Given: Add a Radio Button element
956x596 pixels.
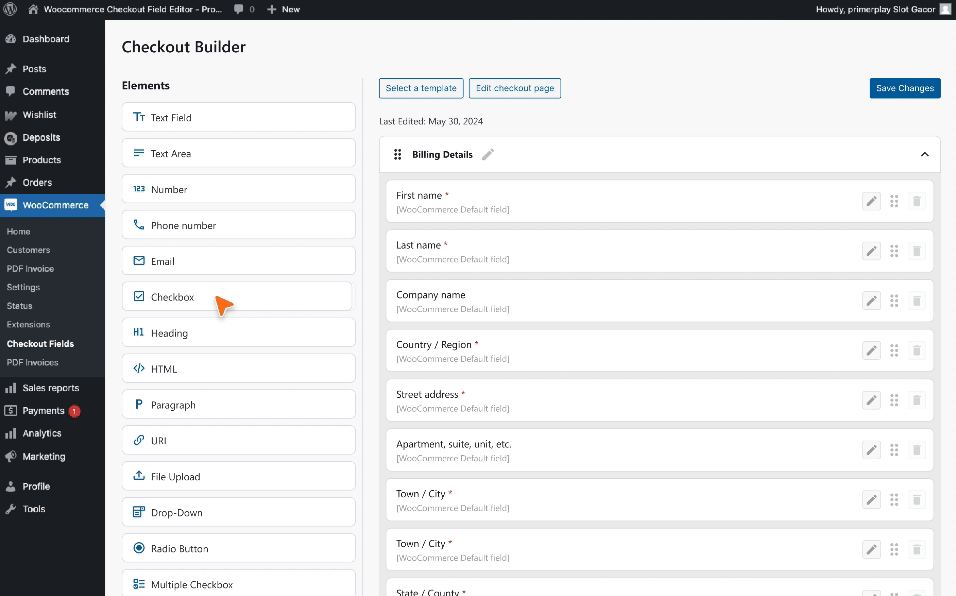Looking at the screenshot, I should 238,548.
